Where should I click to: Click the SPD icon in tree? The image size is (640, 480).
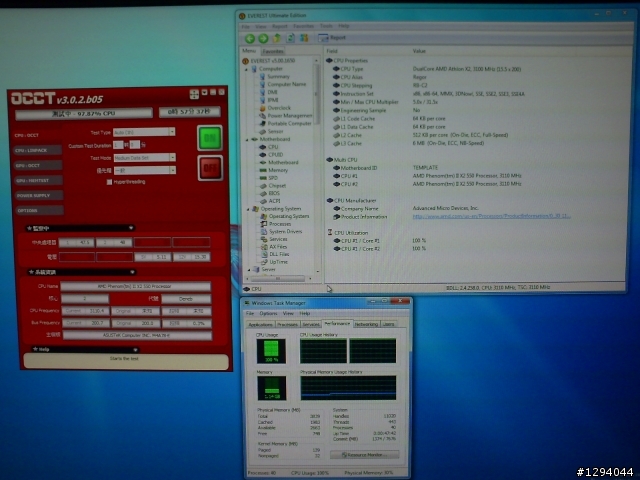click(262, 178)
